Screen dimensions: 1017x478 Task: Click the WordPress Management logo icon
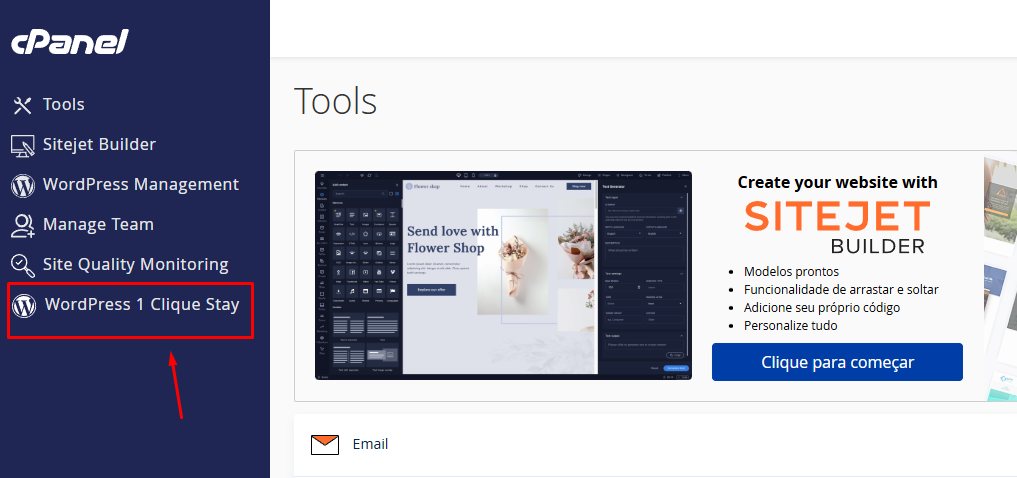(23, 185)
